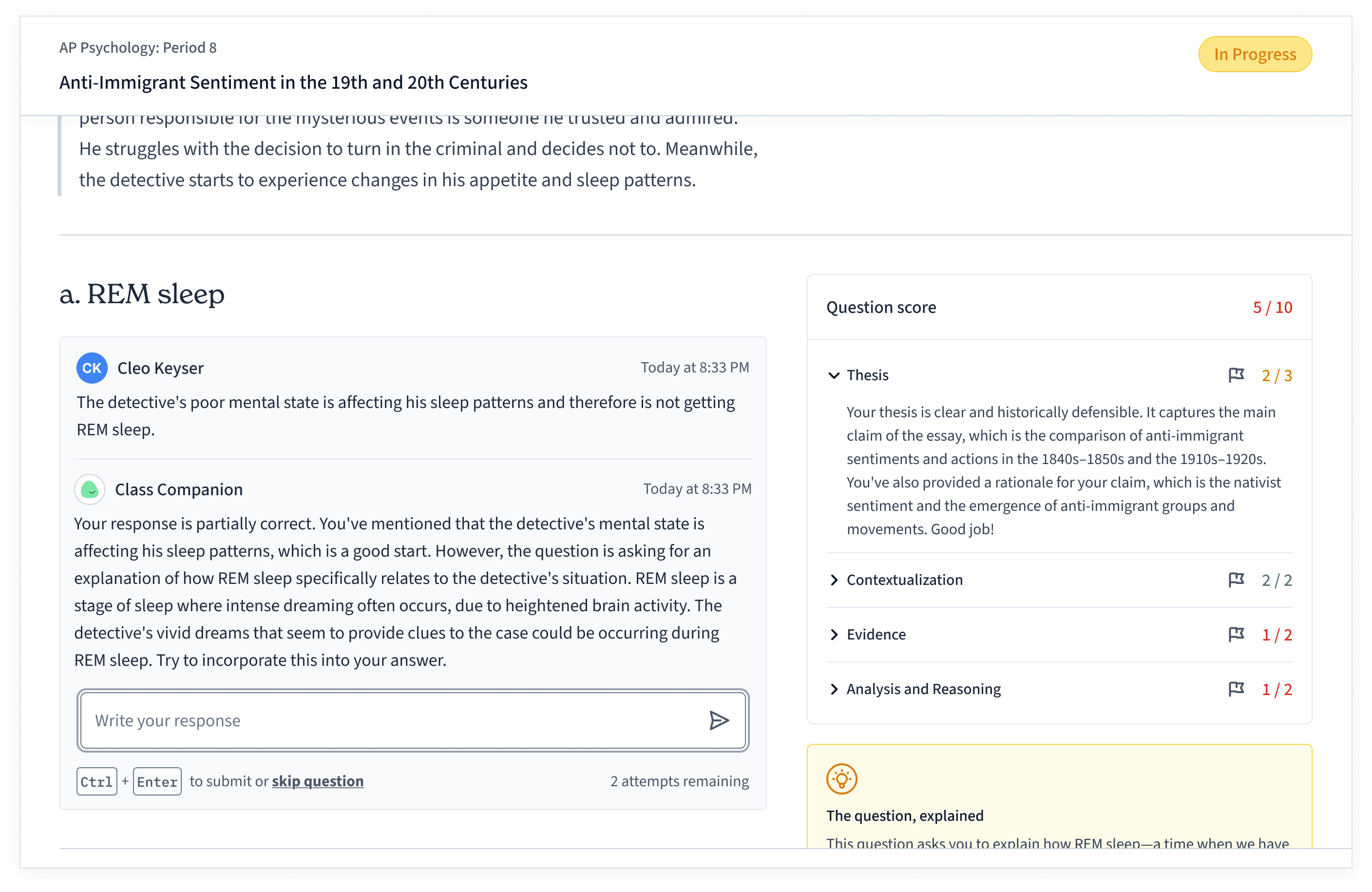
Task: Click the Cleo Keyser name
Action: pyautogui.click(x=160, y=368)
